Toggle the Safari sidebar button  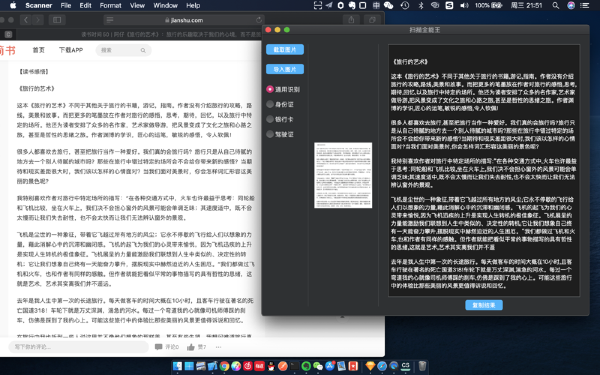(x=57, y=20)
